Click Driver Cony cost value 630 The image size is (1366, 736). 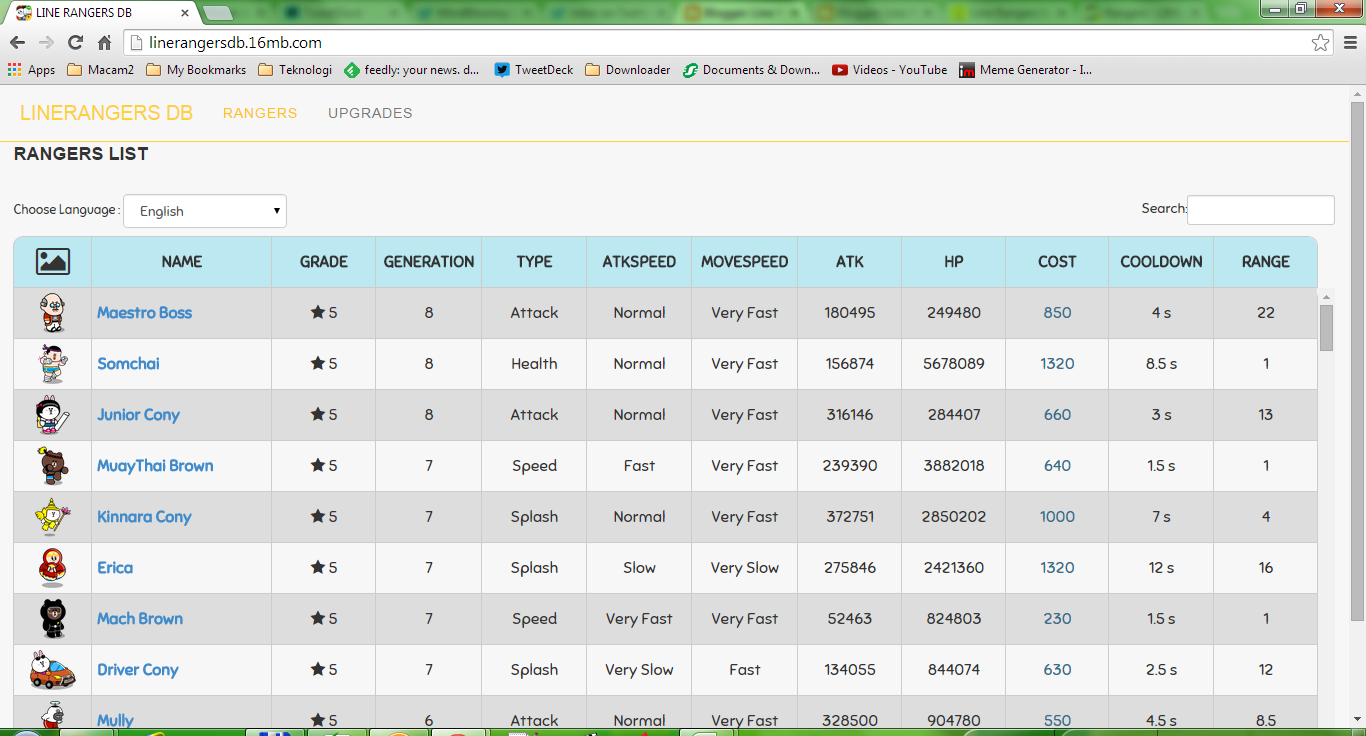point(1057,670)
